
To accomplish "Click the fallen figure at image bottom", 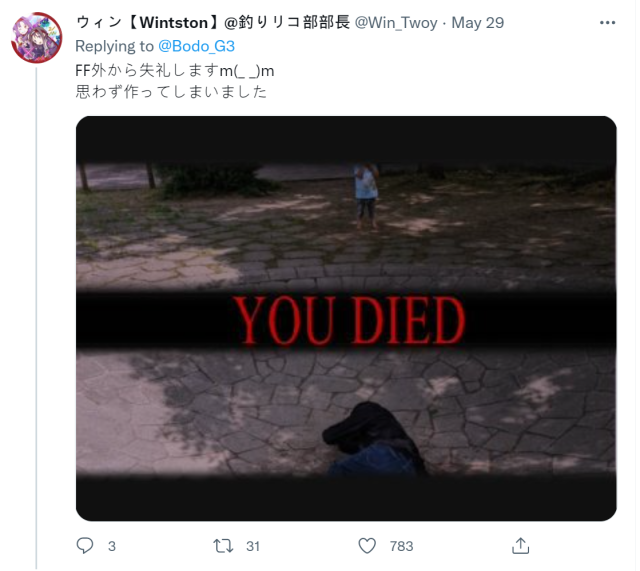I will pos(373,440).
